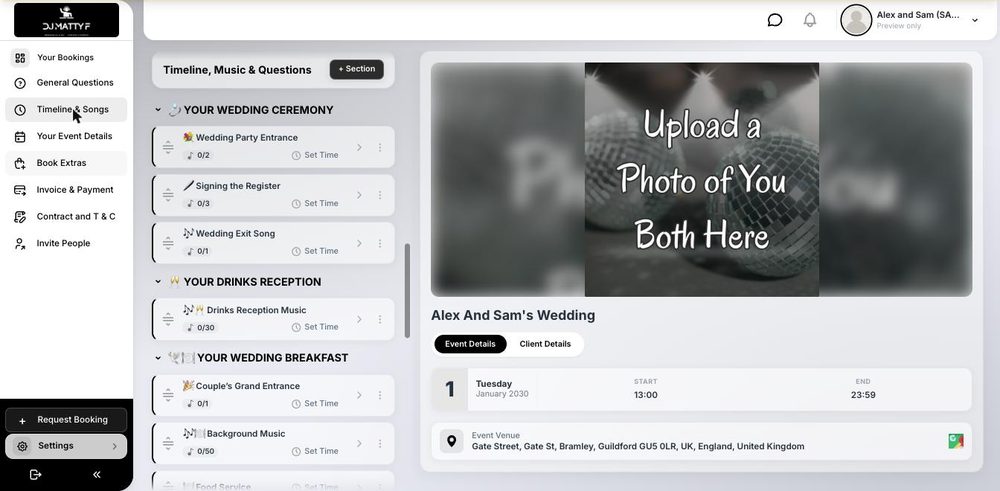Click drag handle on Background Music

[168, 443]
